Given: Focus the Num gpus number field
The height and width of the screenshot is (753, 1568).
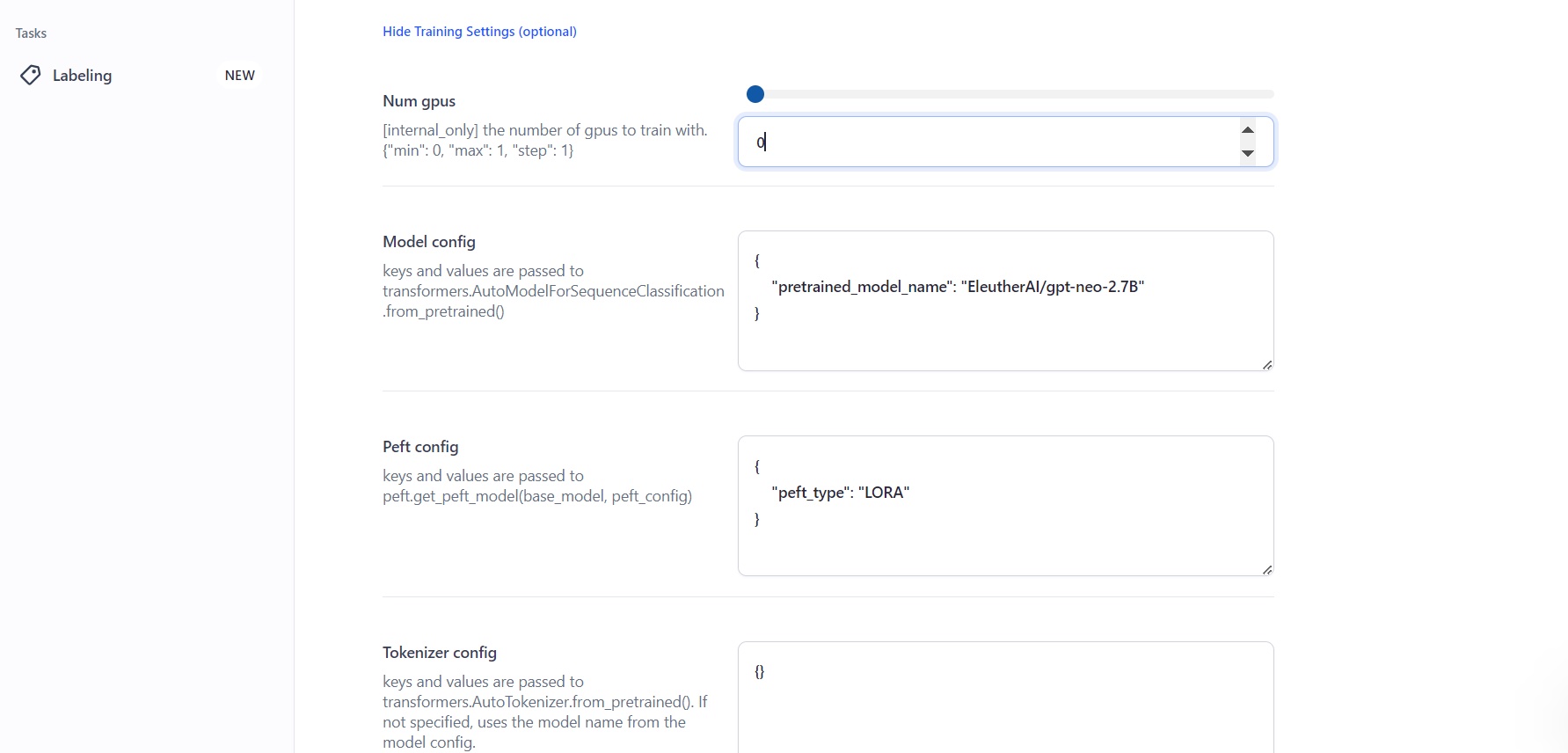Looking at the screenshot, I should [x=985, y=142].
